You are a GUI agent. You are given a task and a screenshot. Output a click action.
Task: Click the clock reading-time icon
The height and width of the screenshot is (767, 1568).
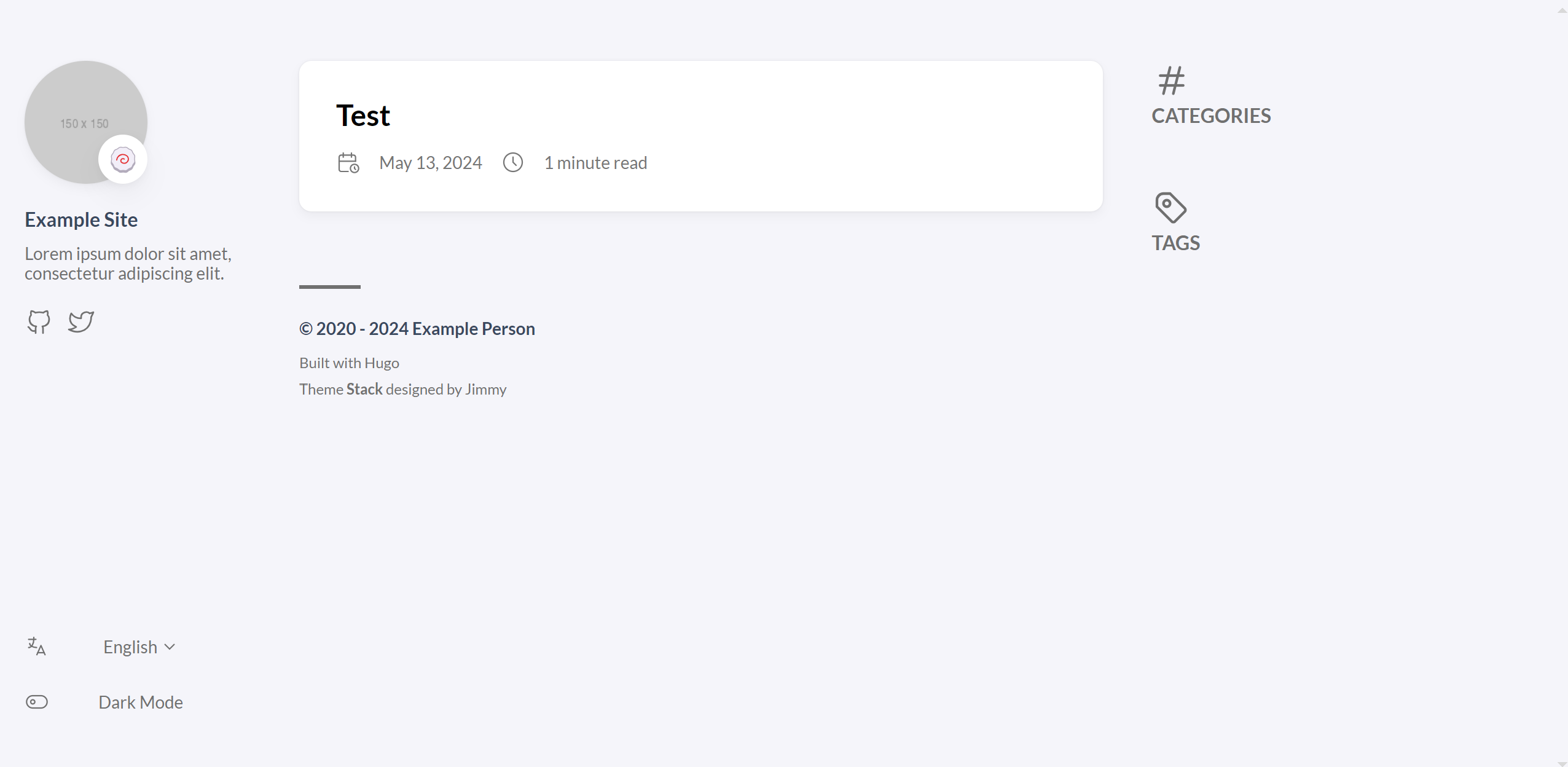[x=513, y=163]
